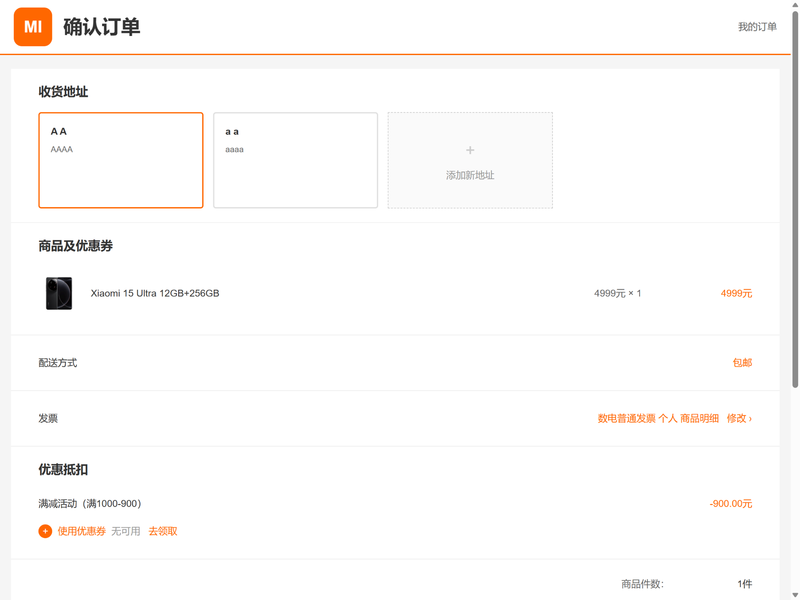Viewport: 800px width, 600px height.
Task: Click the orange plus coupon icon
Action: pyautogui.click(x=45, y=531)
